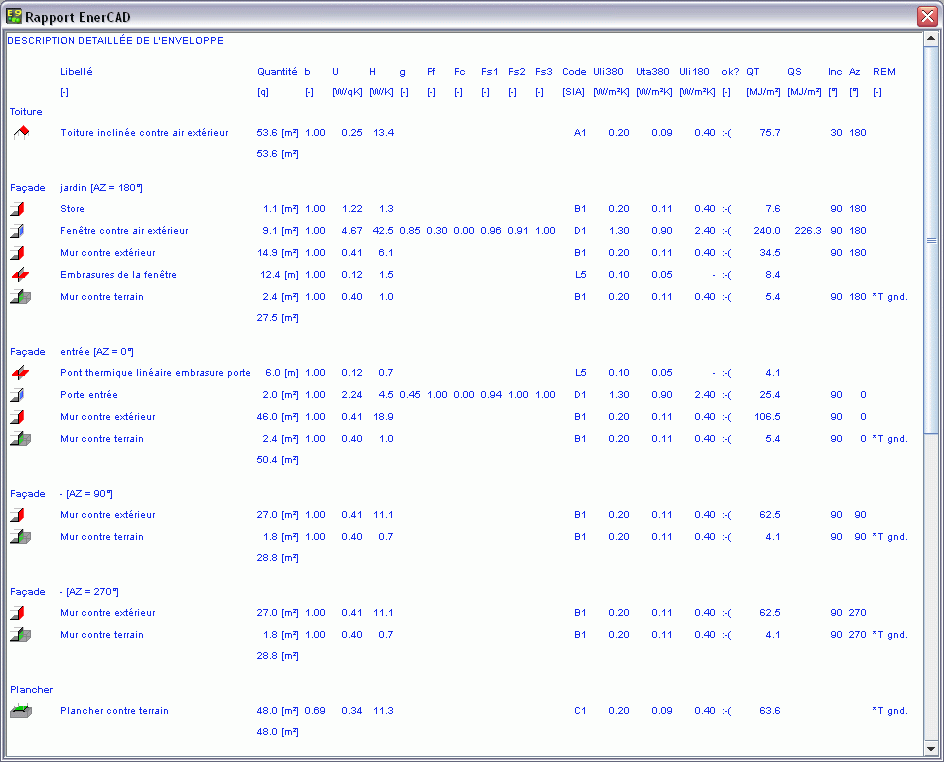Click the scrollbar down arrow
Screen dimensions: 944x762
click(x=931, y=748)
